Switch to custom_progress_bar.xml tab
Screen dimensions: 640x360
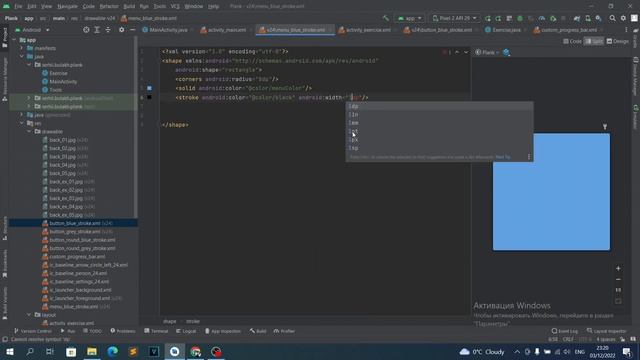tap(568, 30)
